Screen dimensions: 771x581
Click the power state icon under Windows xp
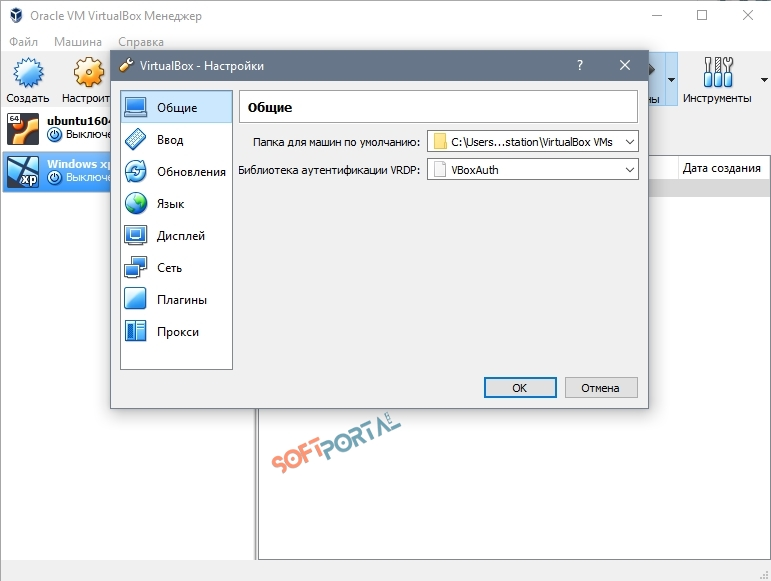(55, 177)
